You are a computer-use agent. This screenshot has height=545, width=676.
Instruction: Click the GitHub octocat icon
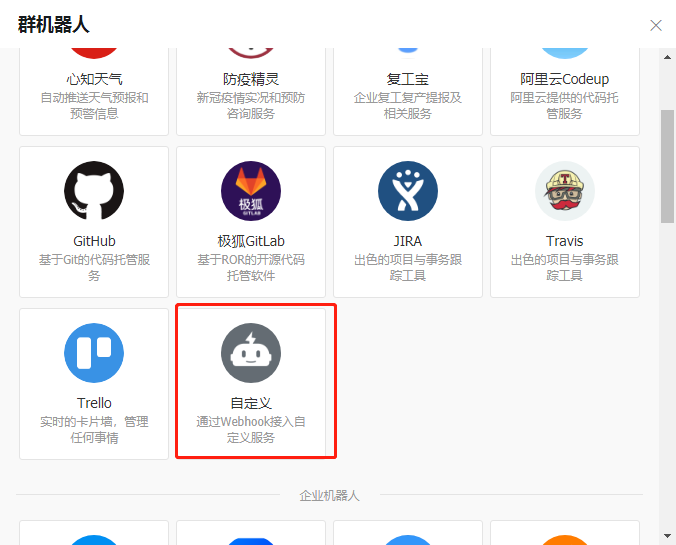click(x=94, y=191)
